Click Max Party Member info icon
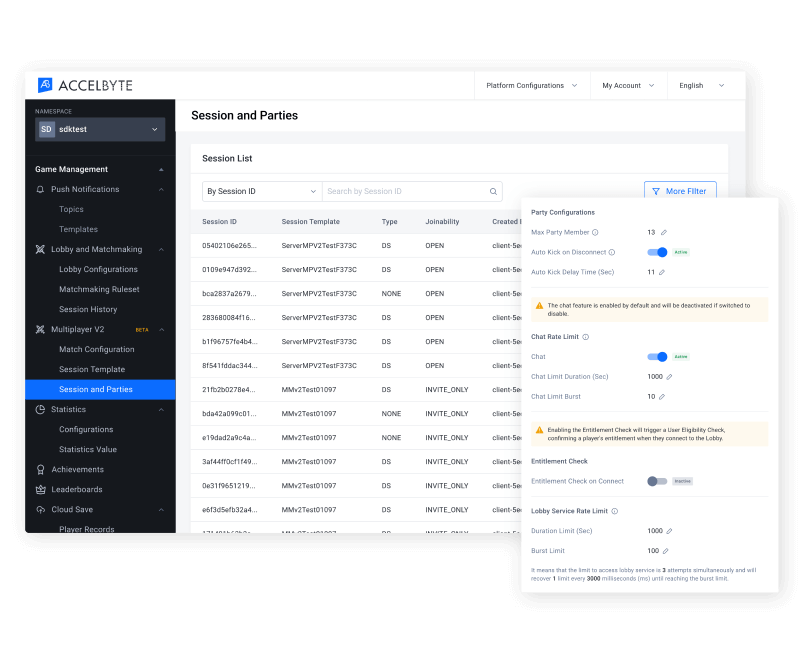 coord(595,233)
